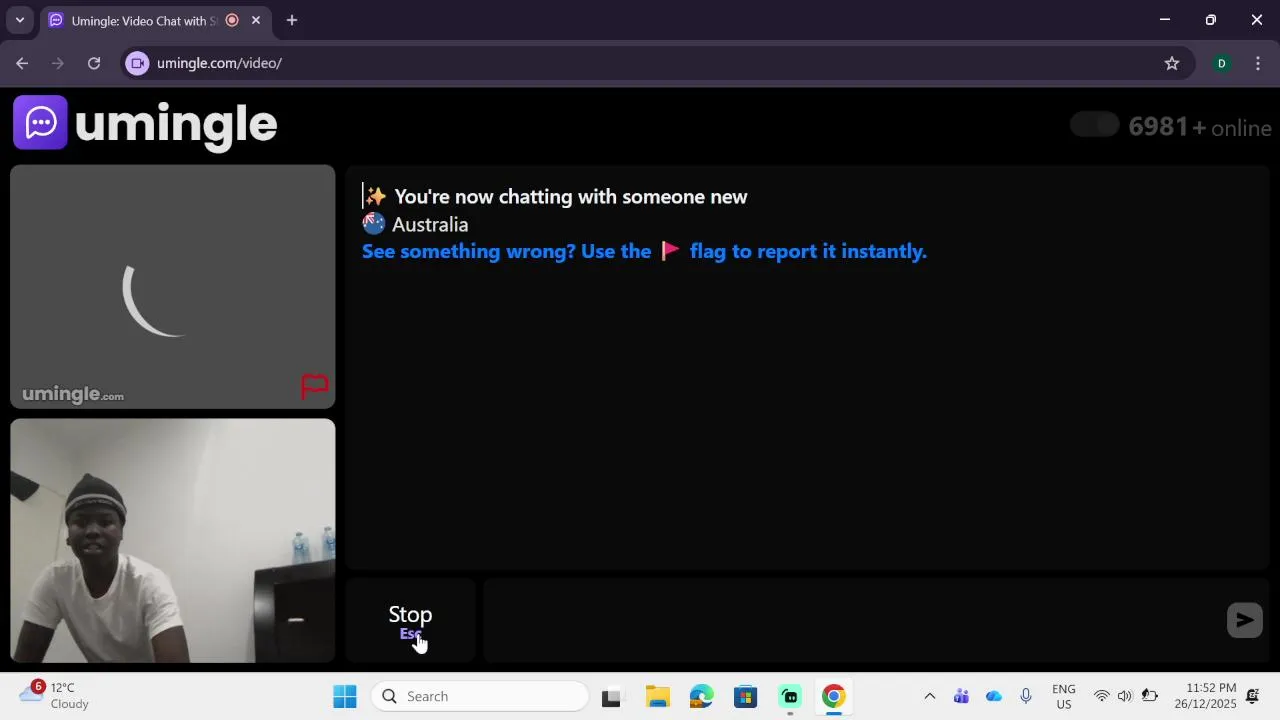Click the Australia country label

pyautogui.click(x=430, y=225)
